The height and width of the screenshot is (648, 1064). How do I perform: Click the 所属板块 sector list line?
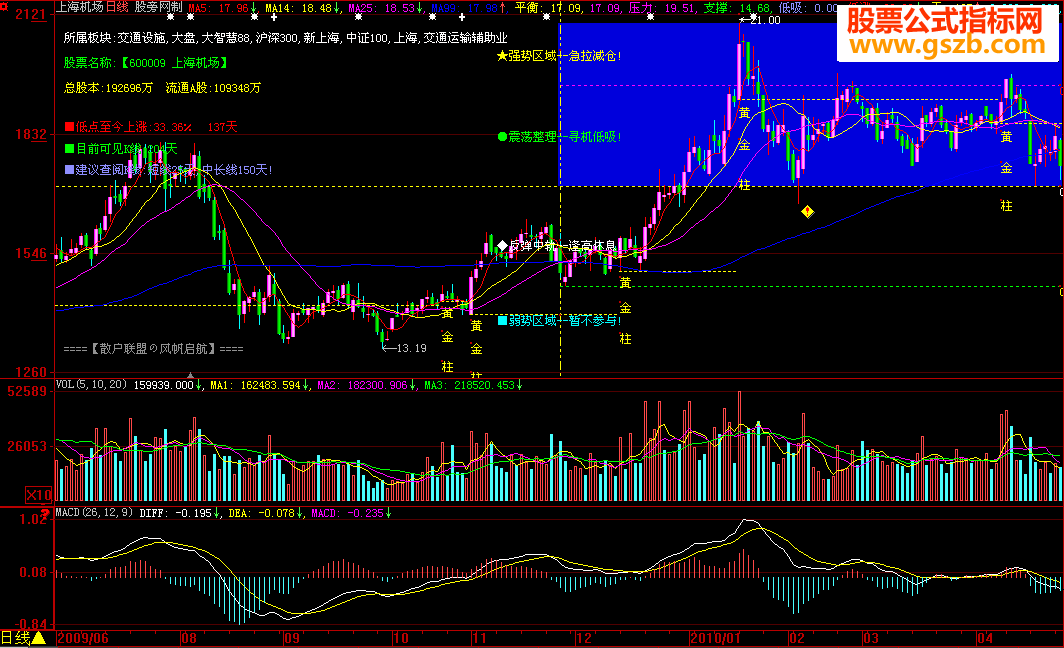(286, 38)
